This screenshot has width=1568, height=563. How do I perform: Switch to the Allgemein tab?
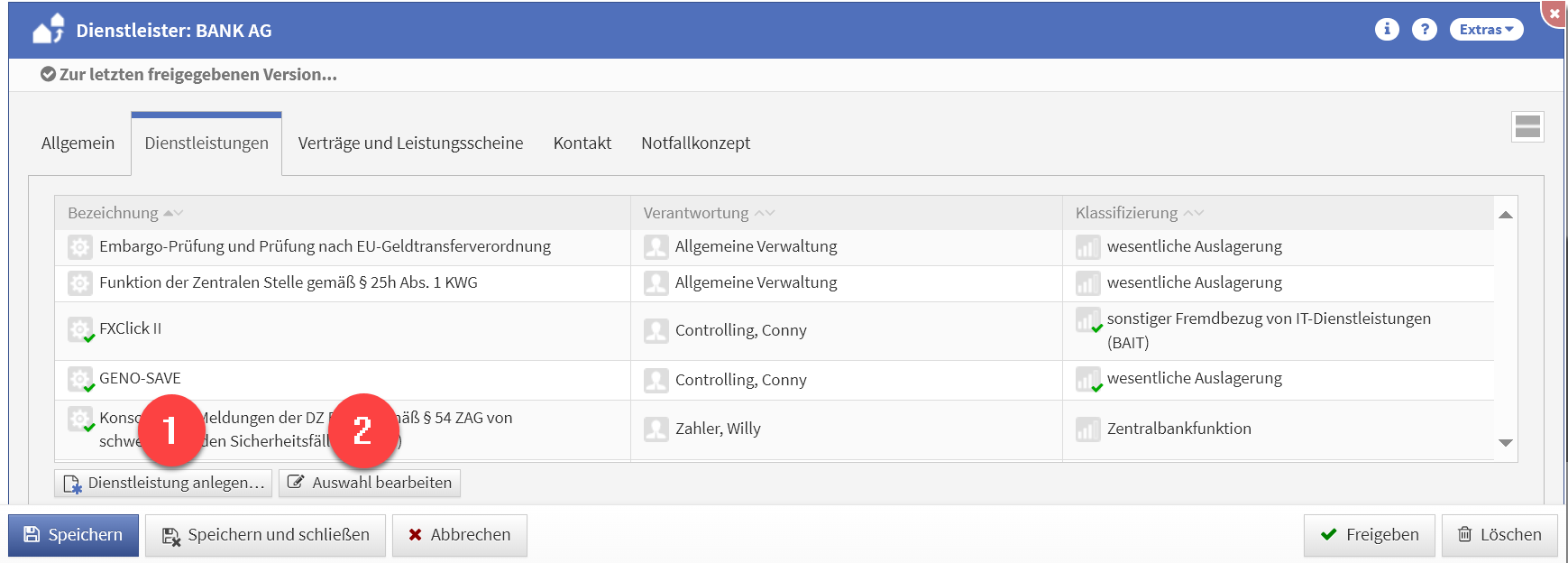(x=78, y=143)
